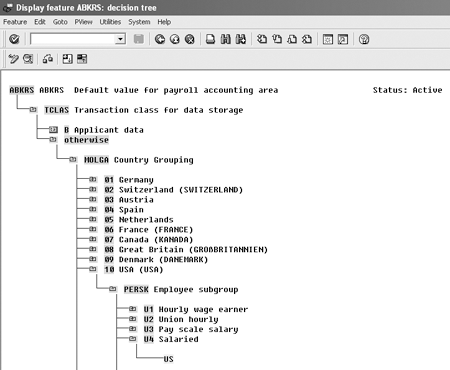Viewport: 450px width, 370px height.
Task: Click the Print icon
Action: click(x=210, y=39)
